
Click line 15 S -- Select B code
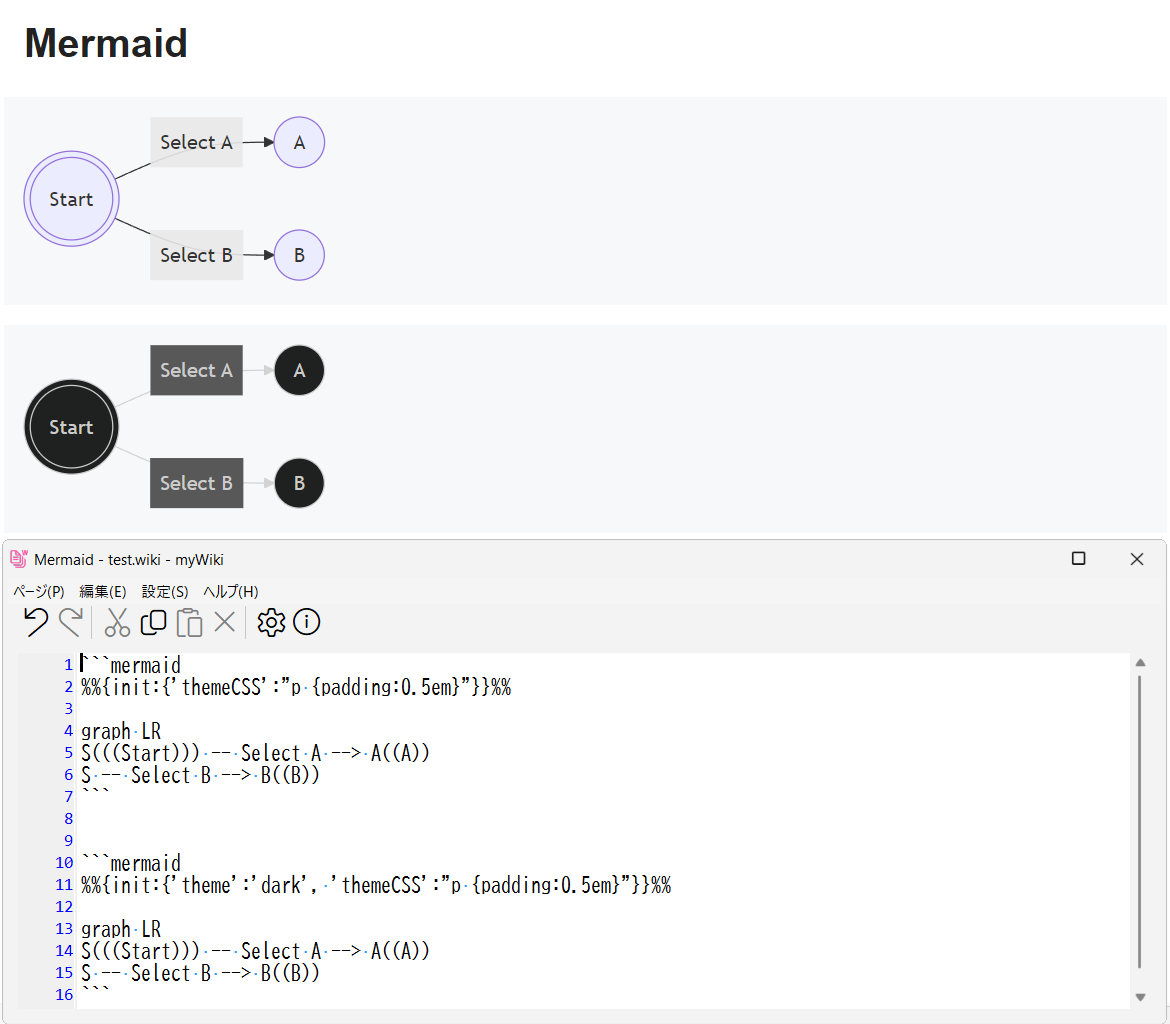point(200,973)
